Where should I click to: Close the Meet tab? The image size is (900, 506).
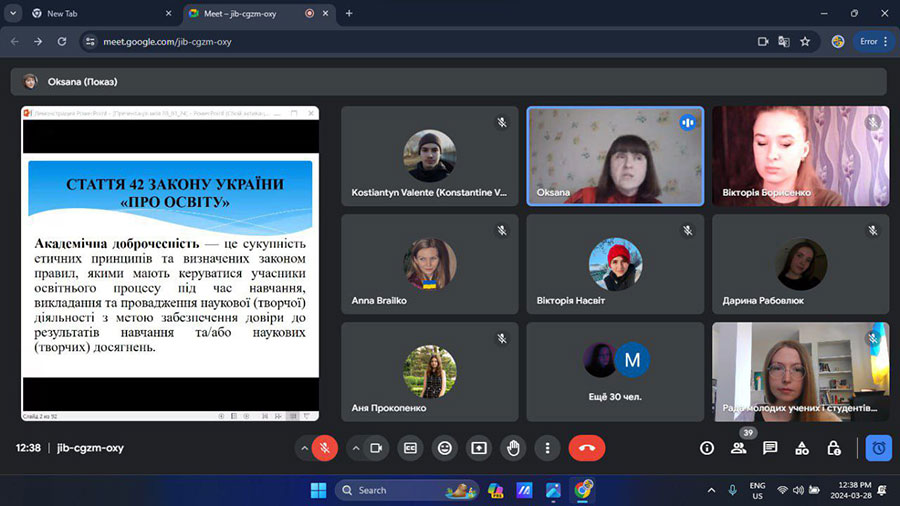(x=325, y=13)
